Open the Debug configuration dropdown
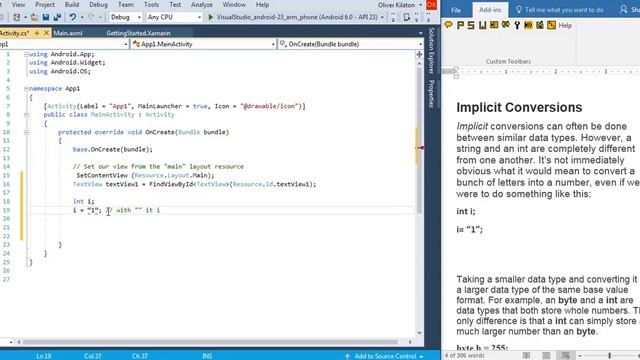The width and height of the screenshot is (640, 360). (x=126, y=17)
